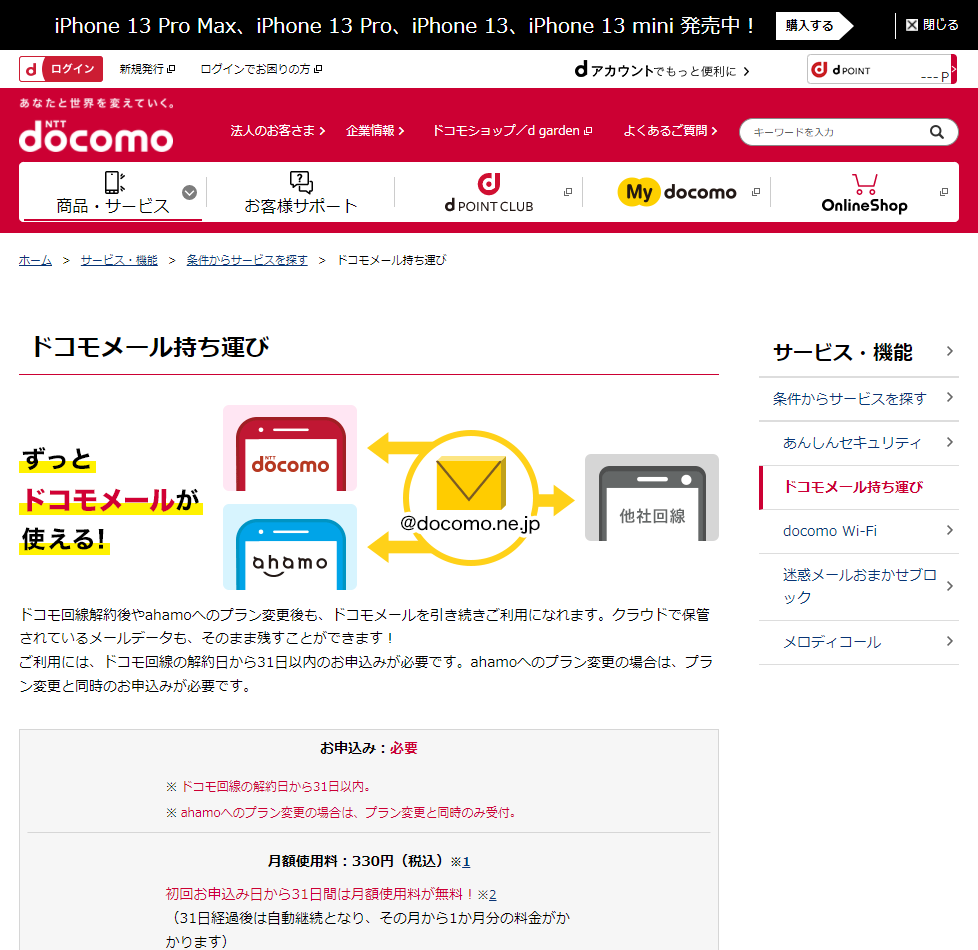Select the 商品・サービス tab label
Viewport: 978px width, 950px height.
click(x=113, y=206)
